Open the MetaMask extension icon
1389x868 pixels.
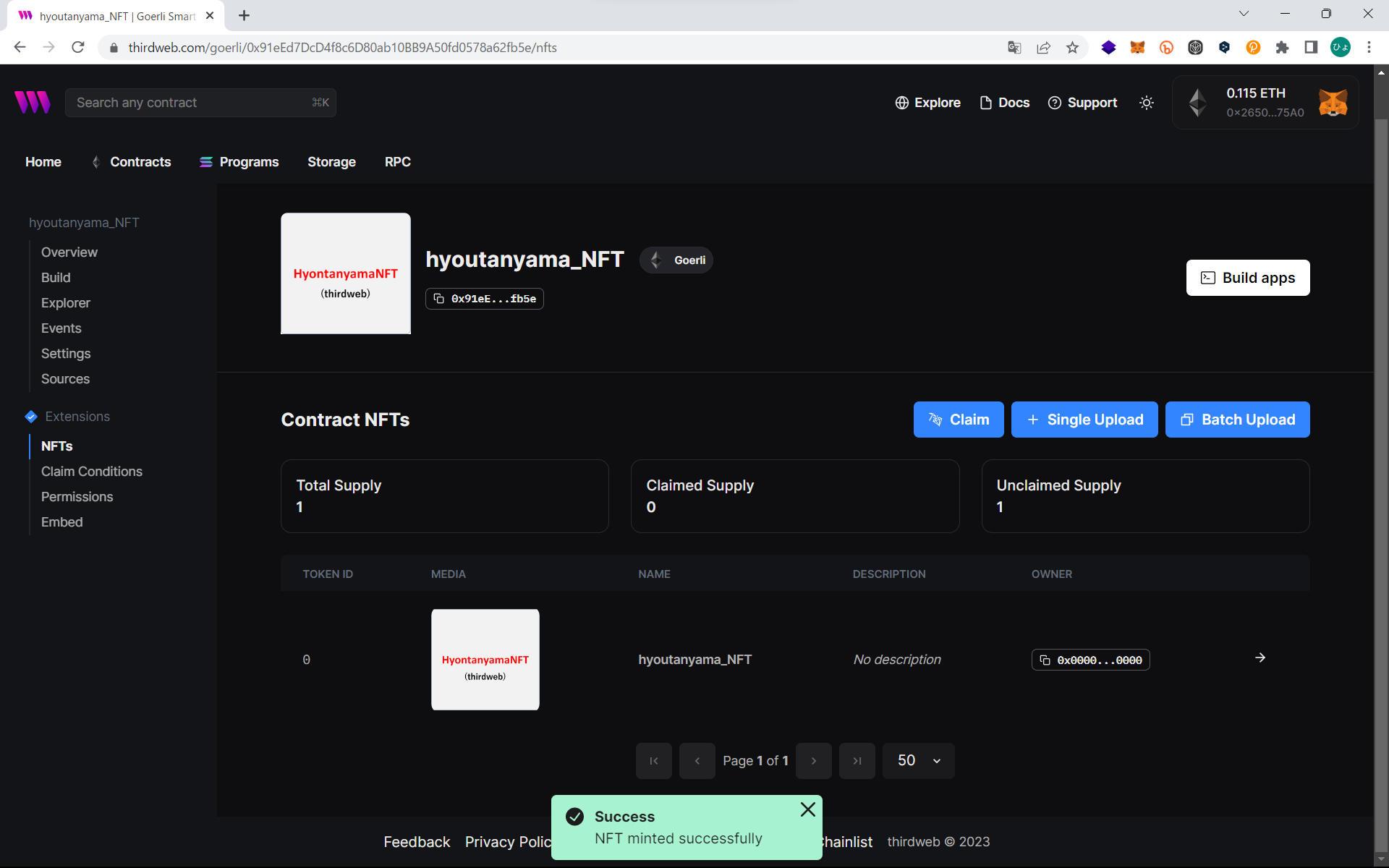coord(1137,48)
